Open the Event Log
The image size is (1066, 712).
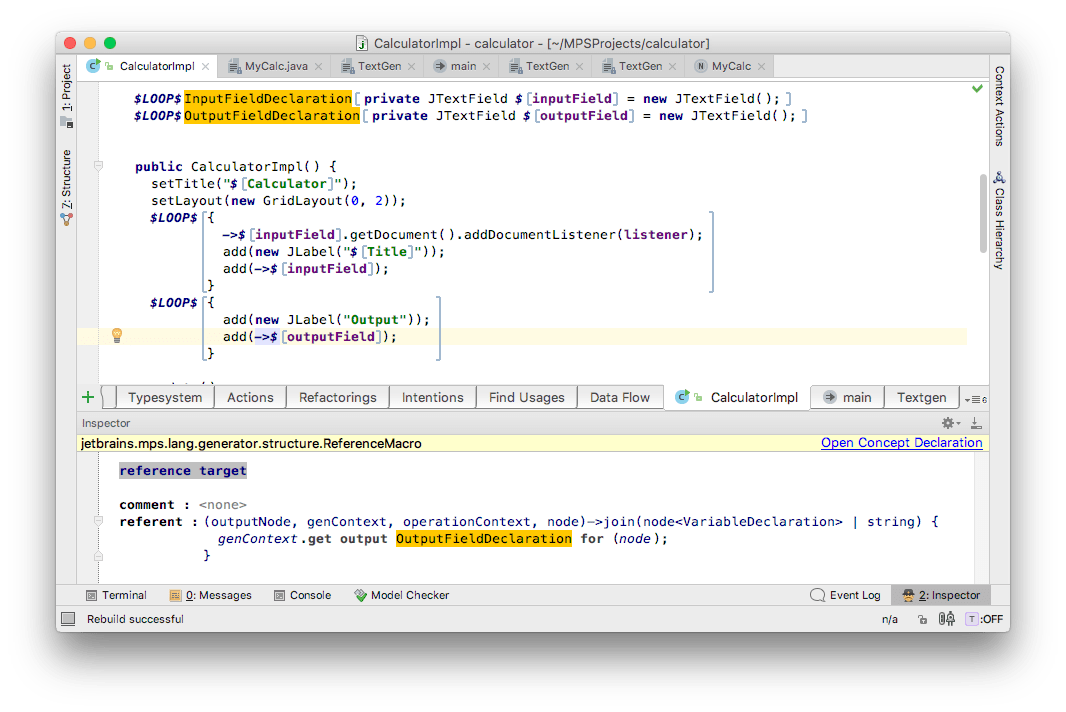click(846, 595)
